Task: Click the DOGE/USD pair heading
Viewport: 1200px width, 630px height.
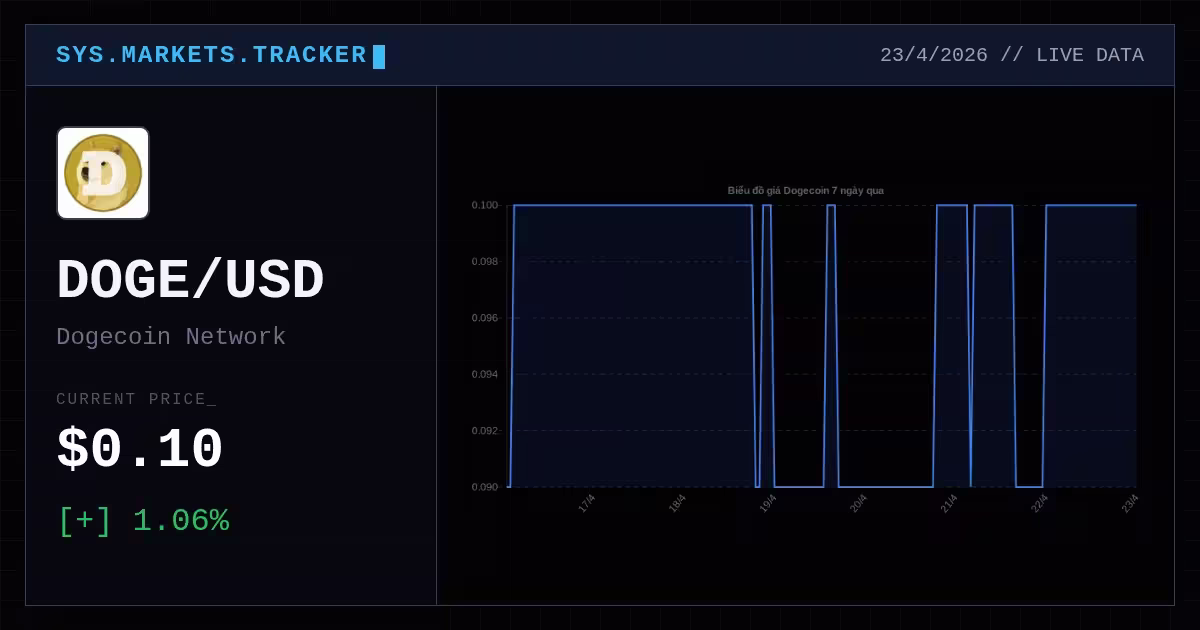Action: 190,280
